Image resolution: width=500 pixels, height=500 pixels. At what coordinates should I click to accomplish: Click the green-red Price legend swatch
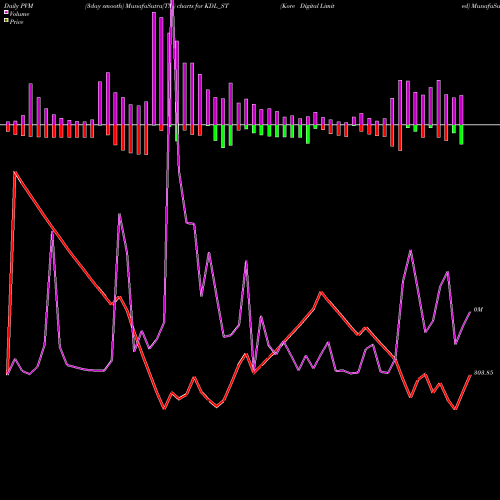point(6,20)
